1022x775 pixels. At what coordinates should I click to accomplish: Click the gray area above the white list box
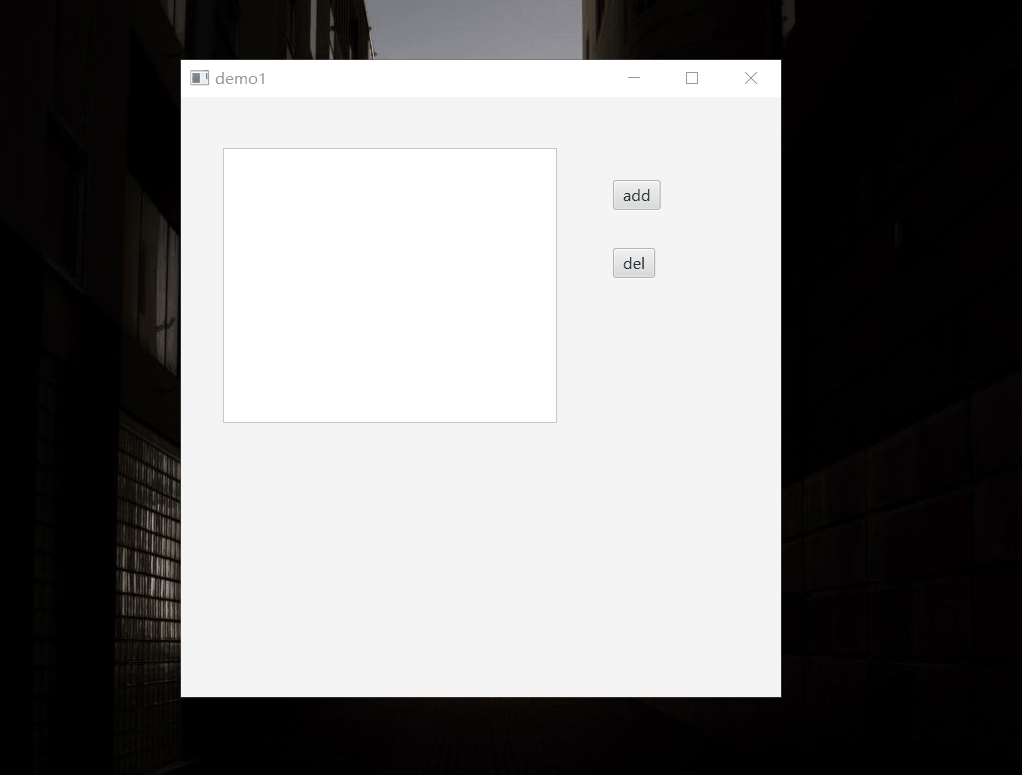(389, 123)
